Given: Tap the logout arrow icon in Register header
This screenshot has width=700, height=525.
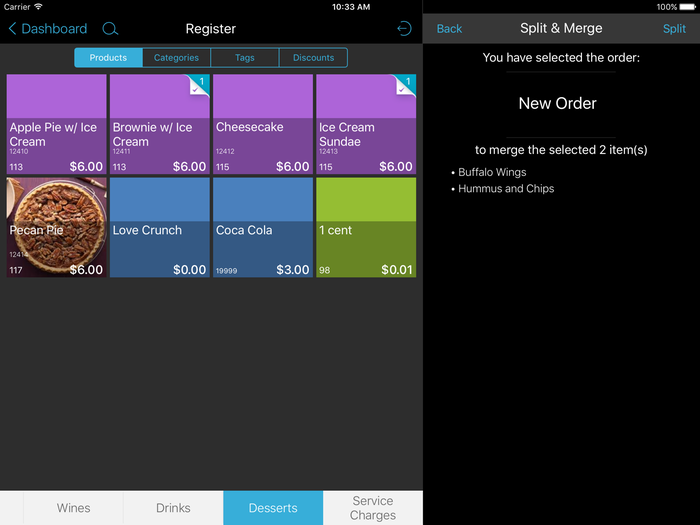Looking at the screenshot, I should tap(404, 29).
